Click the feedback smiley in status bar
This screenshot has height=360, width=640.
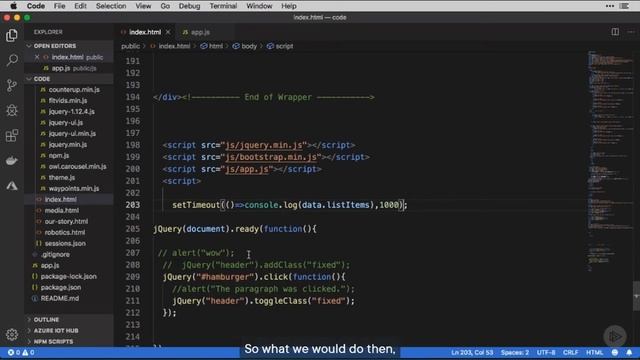[x=615, y=352]
